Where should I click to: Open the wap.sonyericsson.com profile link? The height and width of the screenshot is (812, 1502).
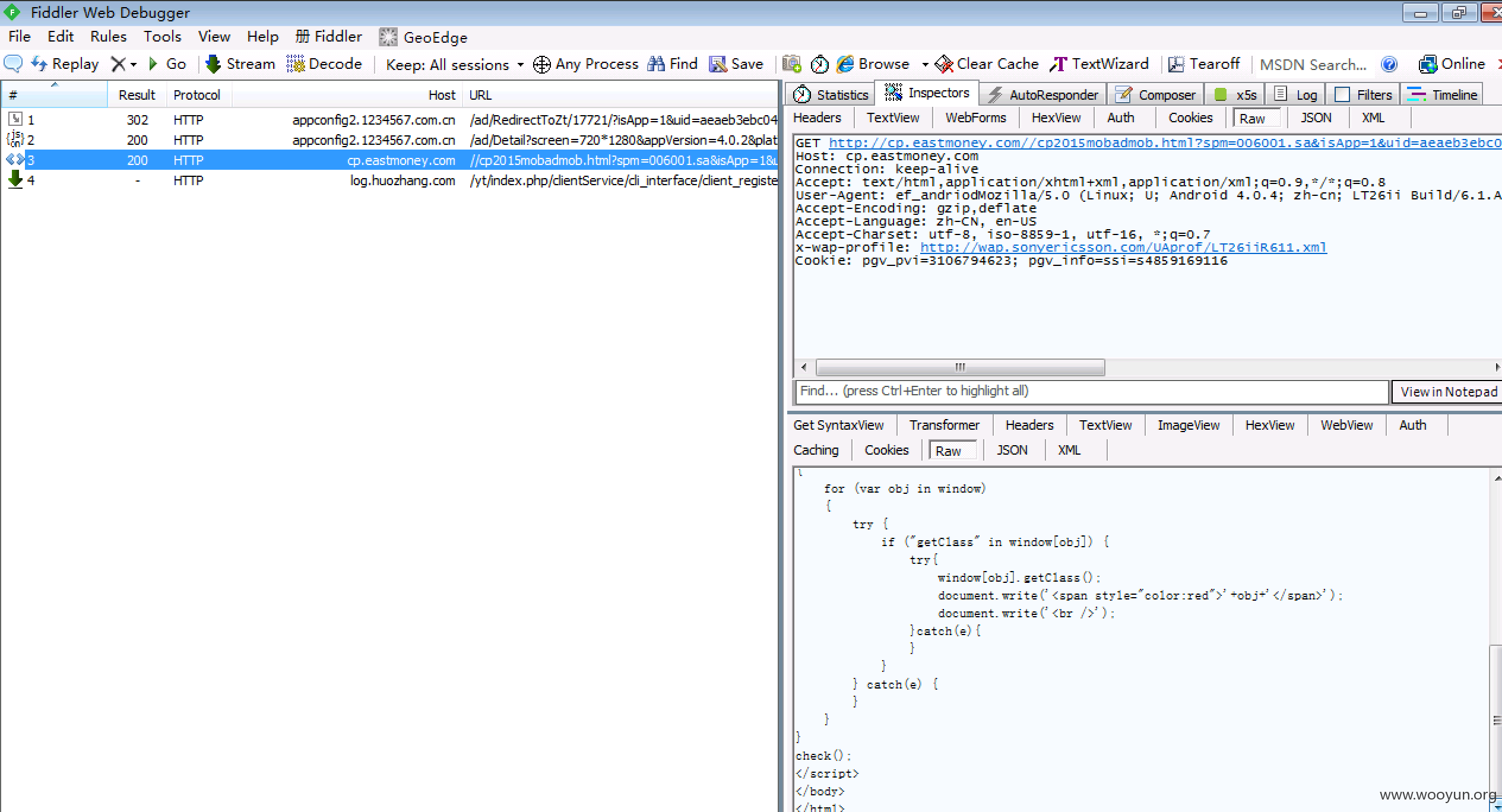(1123, 247)
